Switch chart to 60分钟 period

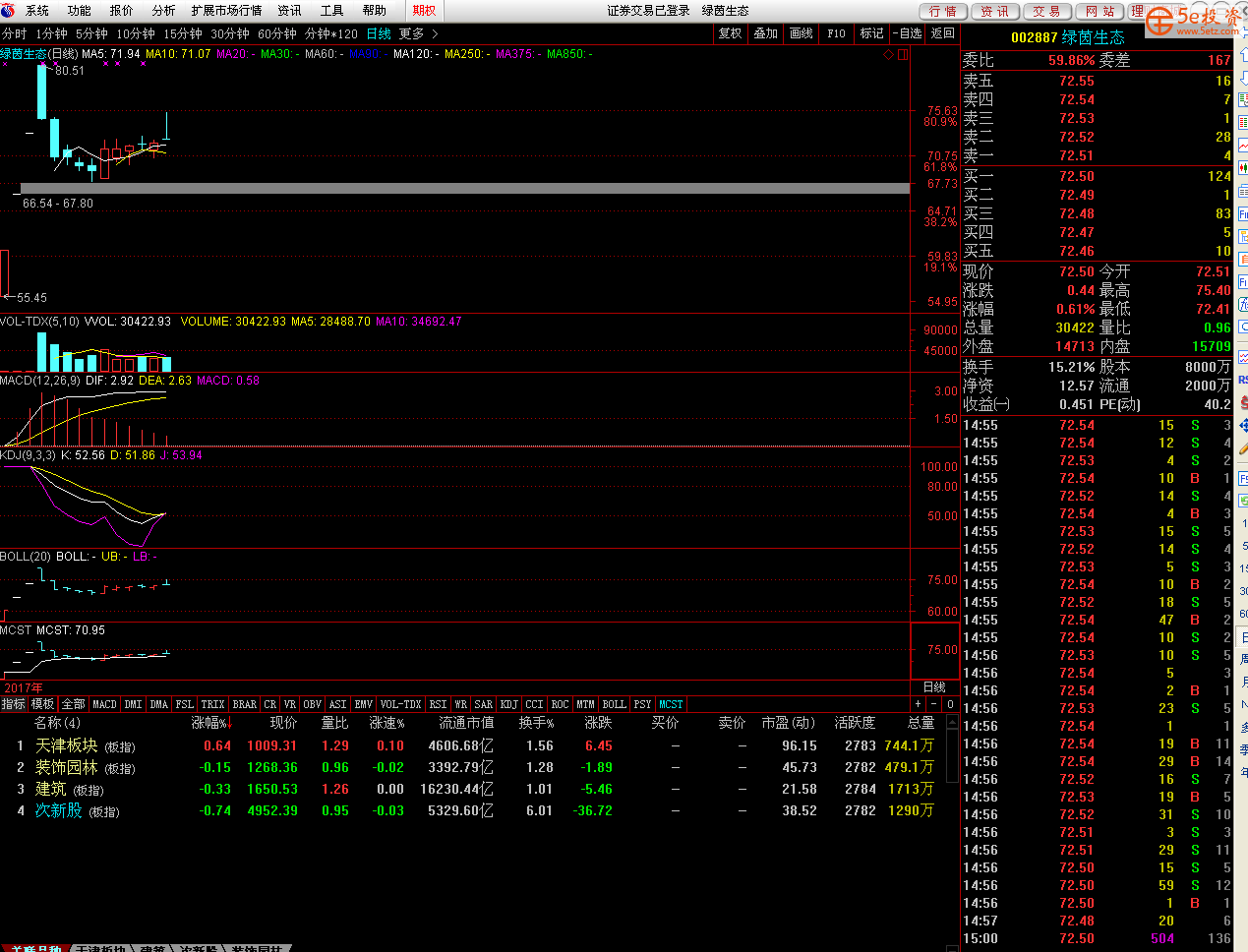point(277,33)
